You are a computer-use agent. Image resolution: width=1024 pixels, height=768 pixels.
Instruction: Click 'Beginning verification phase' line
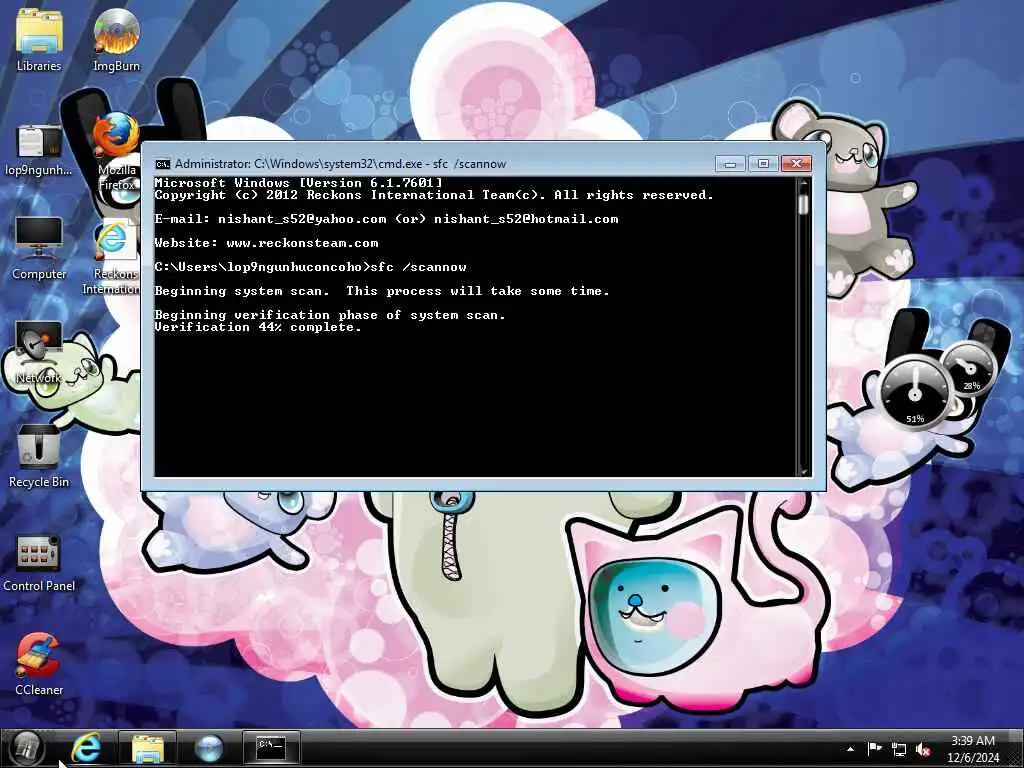330,315
